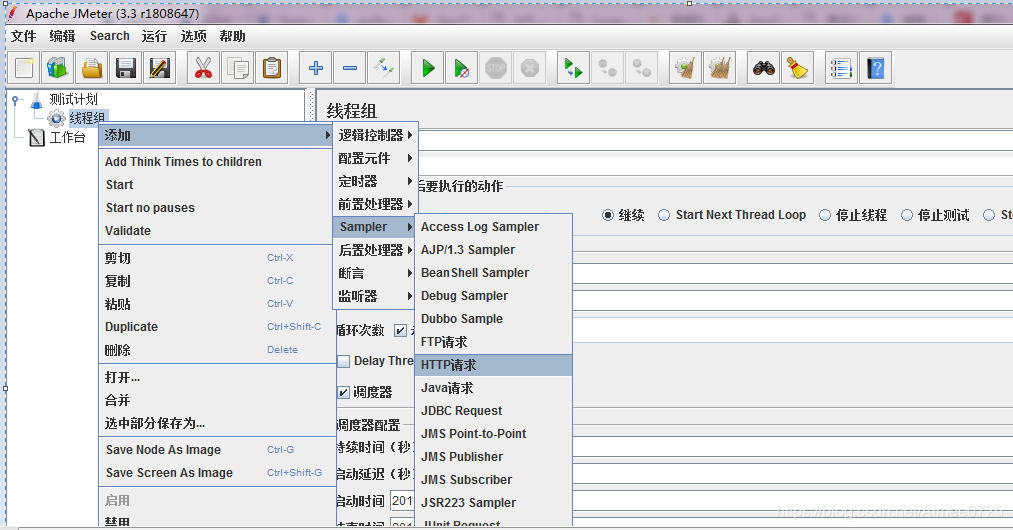Click the Cut scissors icon

(x=204, y=68)
